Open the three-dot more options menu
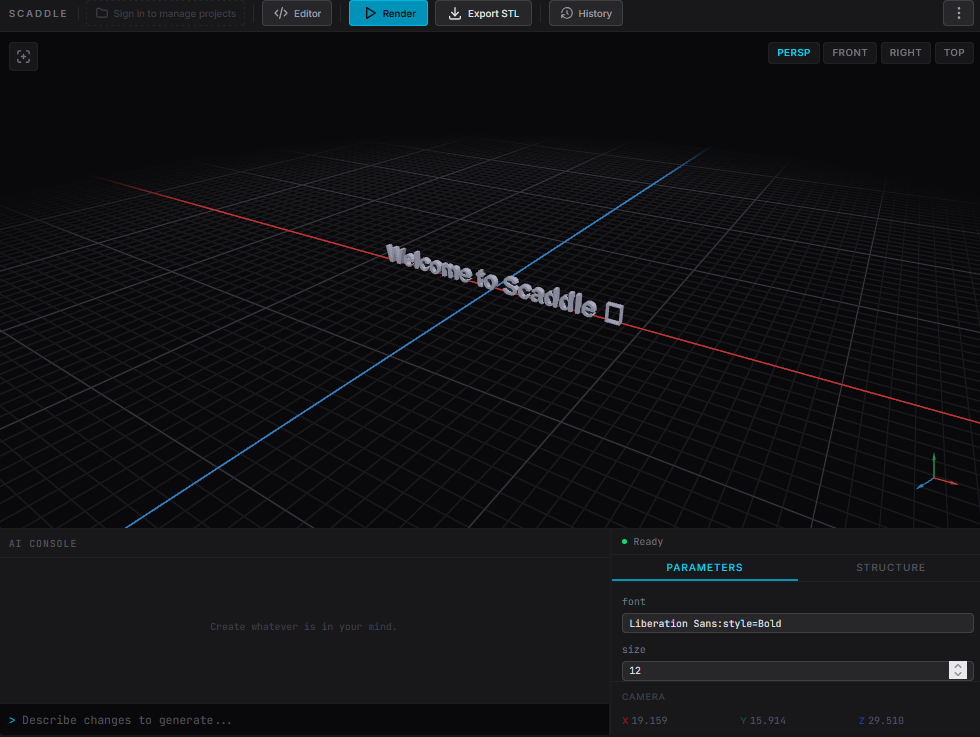Viewport: 980px width, 737px height. [x=958, y=13]
